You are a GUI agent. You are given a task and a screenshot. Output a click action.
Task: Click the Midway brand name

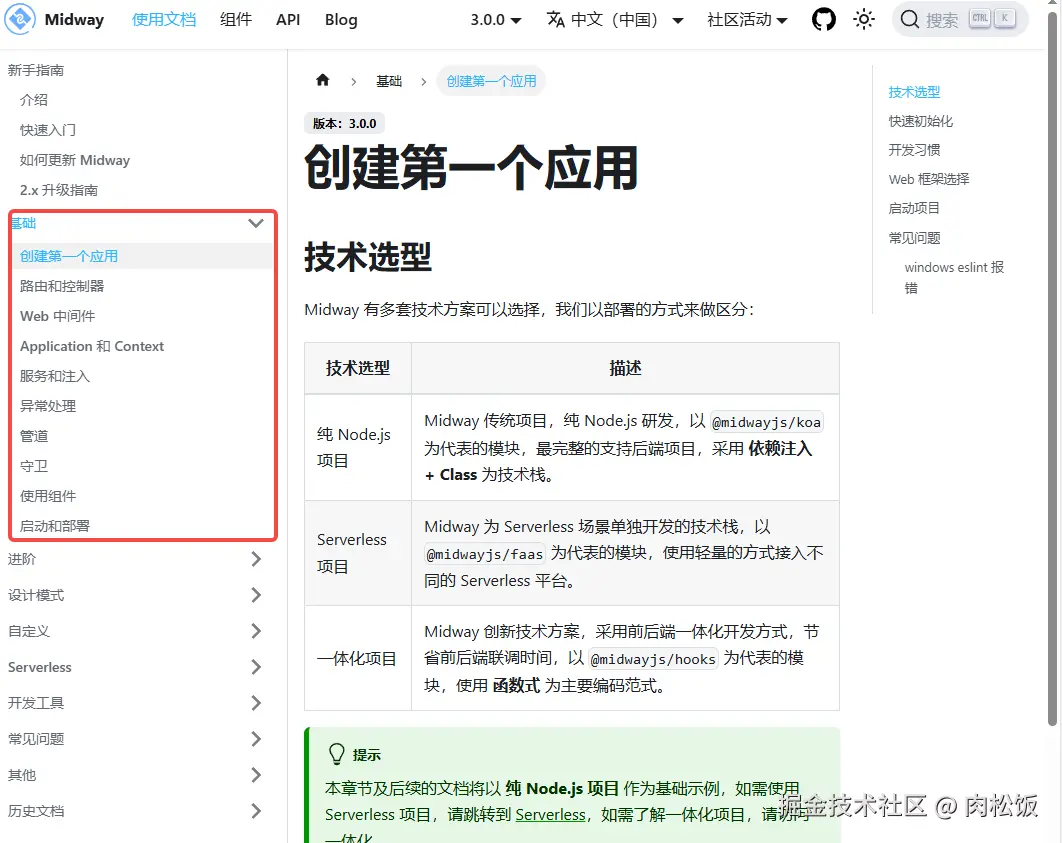coord(75,20)
